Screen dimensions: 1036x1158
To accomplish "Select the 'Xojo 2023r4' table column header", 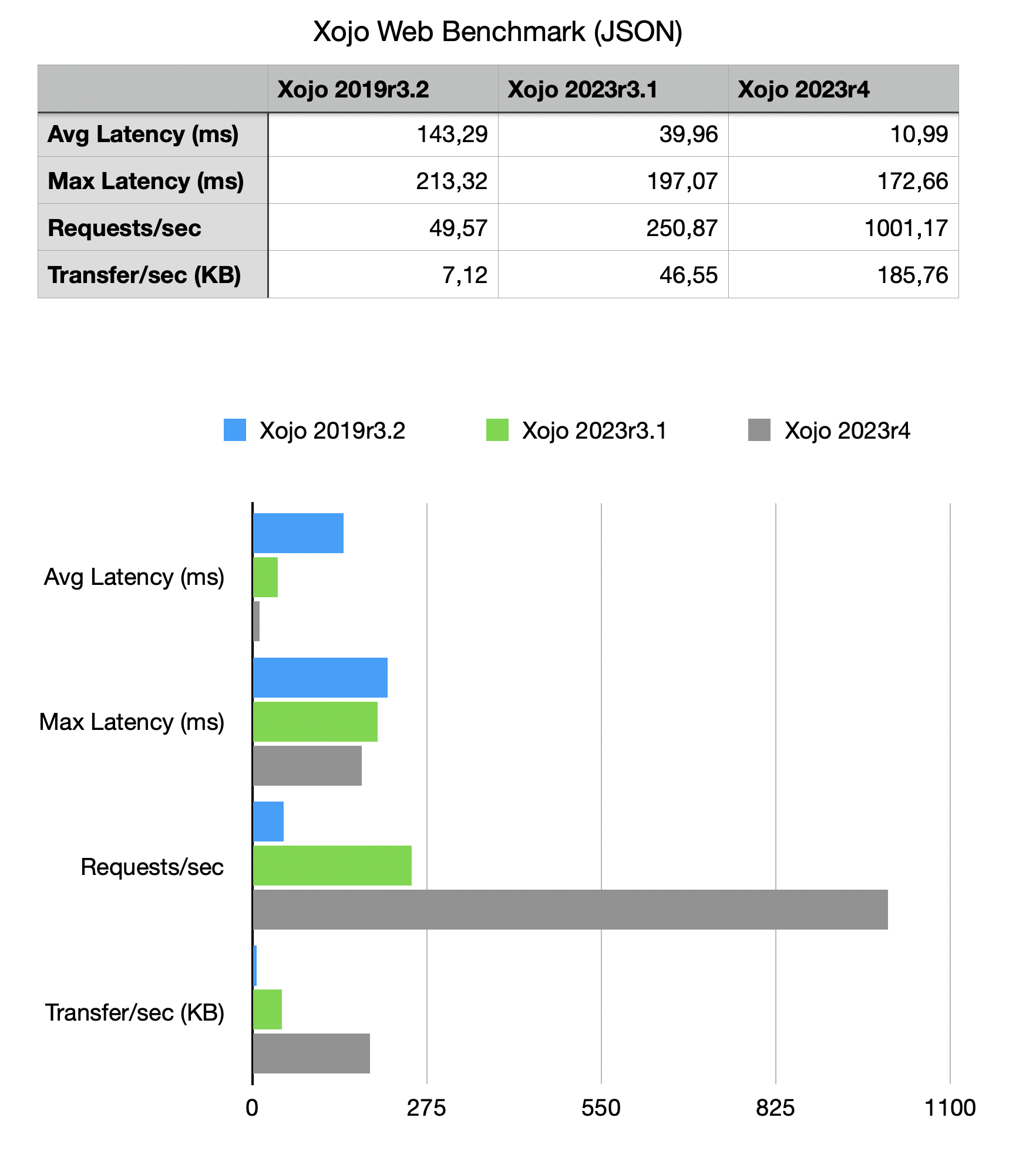I will (x=843, y=89).
